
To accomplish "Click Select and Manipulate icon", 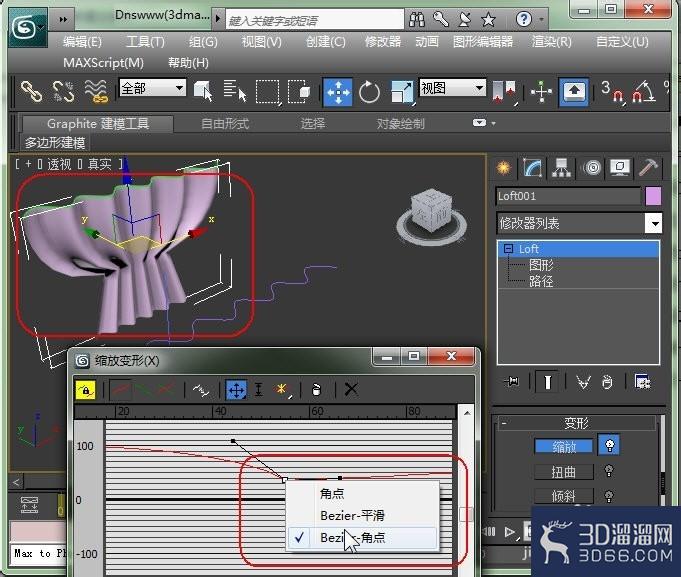I will click(x=542, y=92).
